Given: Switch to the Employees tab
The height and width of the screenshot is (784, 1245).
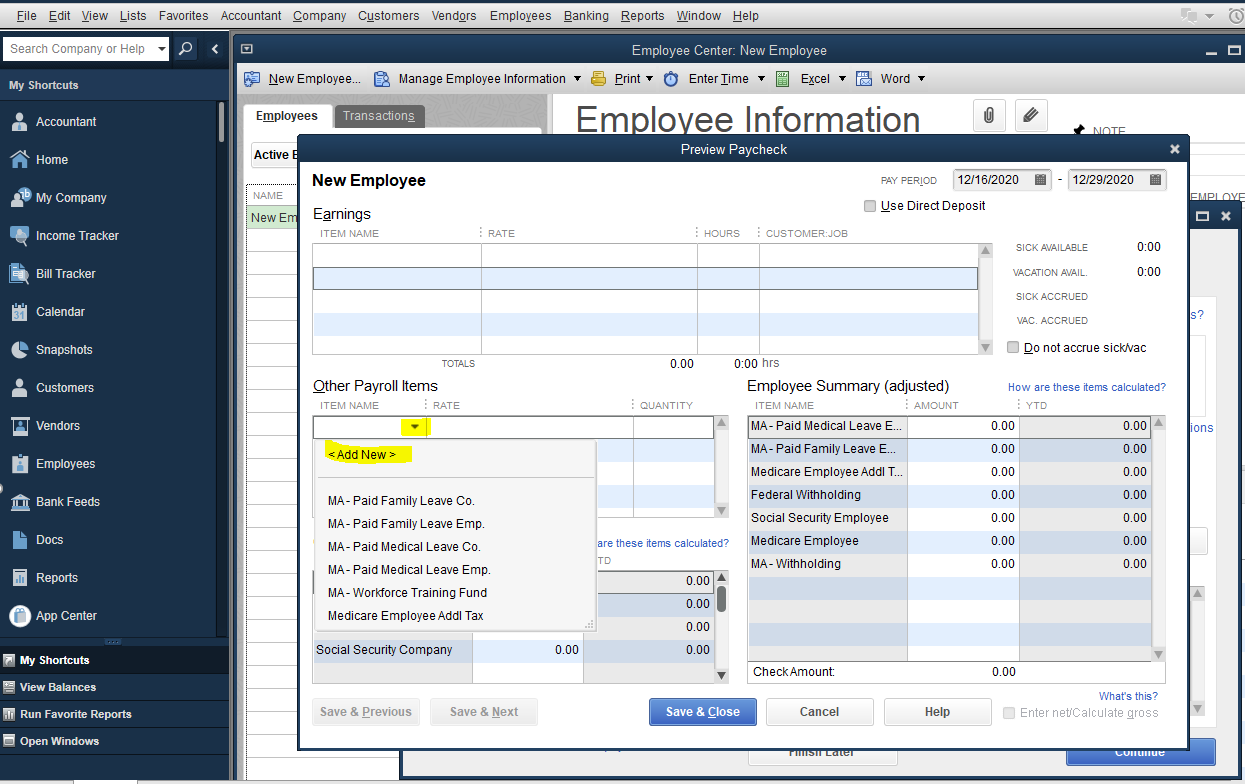Looking at the screenshot, I should coord(287,116).
